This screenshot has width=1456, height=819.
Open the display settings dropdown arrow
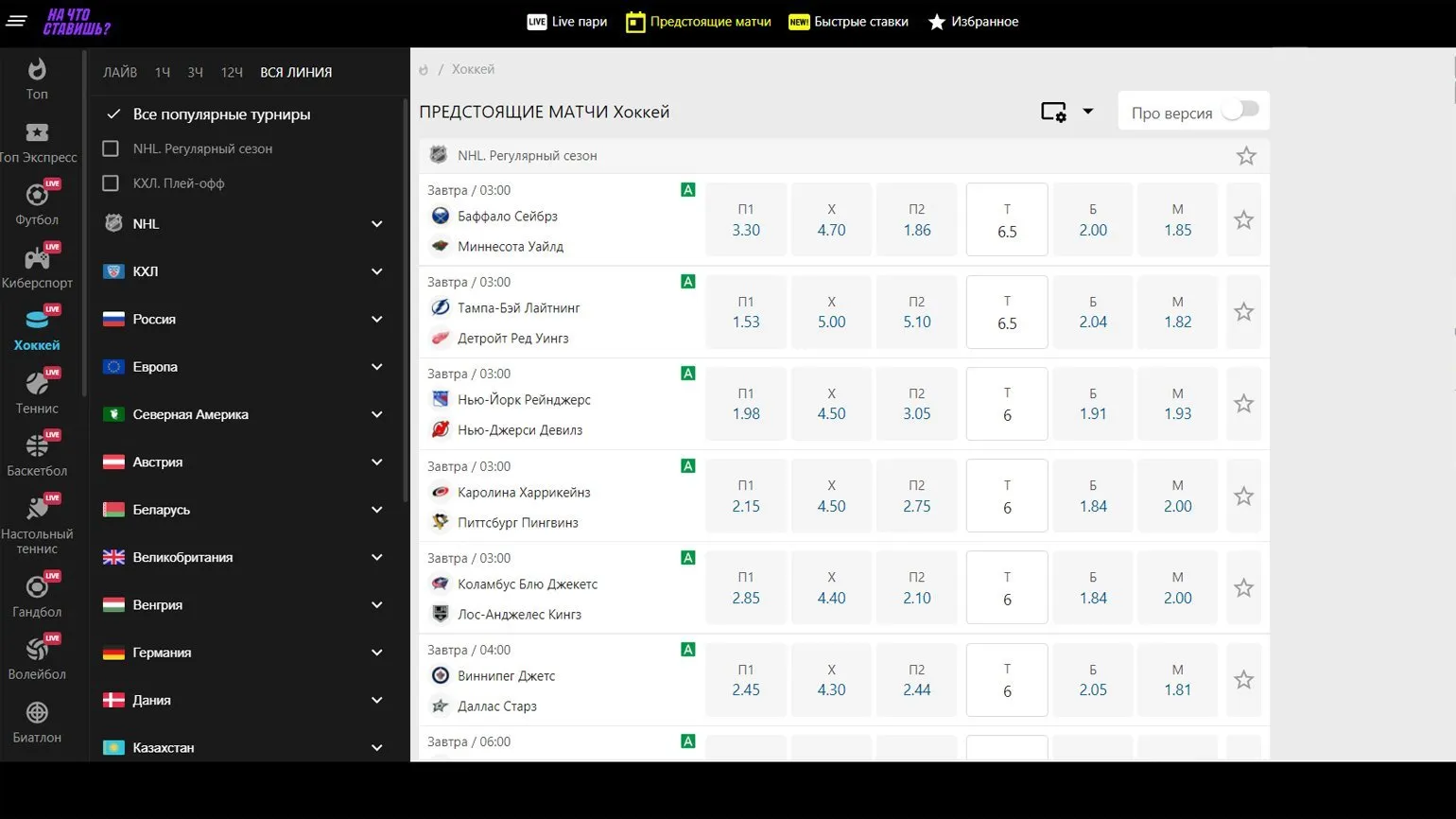tap(1087, 112)
